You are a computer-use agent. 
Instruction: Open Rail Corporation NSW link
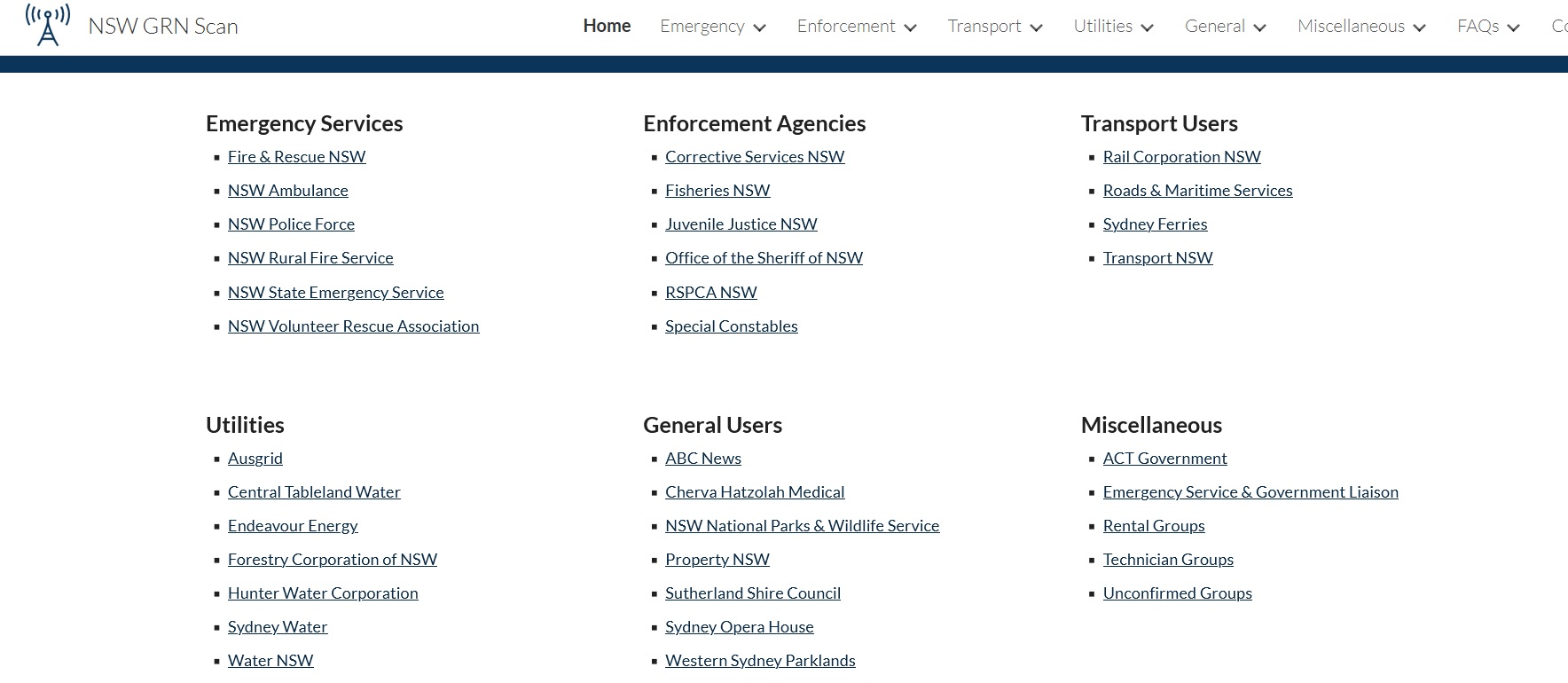click(1181, 157)
